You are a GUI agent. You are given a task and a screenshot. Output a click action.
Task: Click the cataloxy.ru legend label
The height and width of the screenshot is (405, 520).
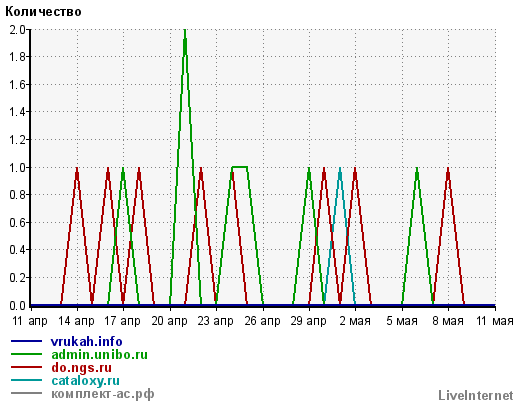[85, 381]
